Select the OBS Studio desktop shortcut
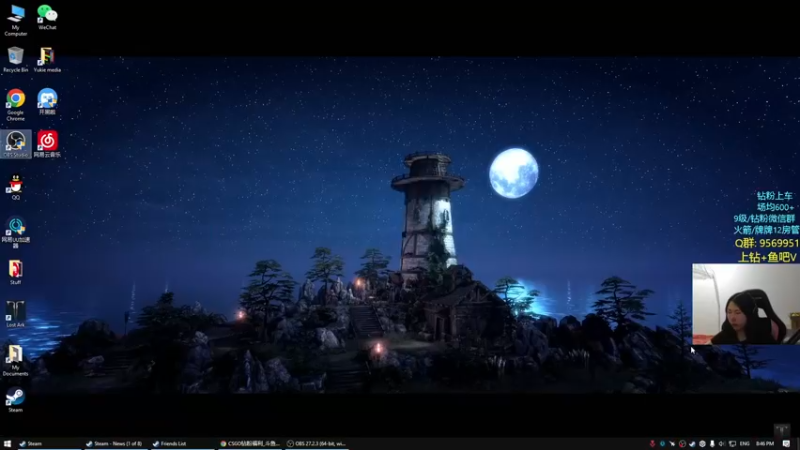 (x=15, y=144)
